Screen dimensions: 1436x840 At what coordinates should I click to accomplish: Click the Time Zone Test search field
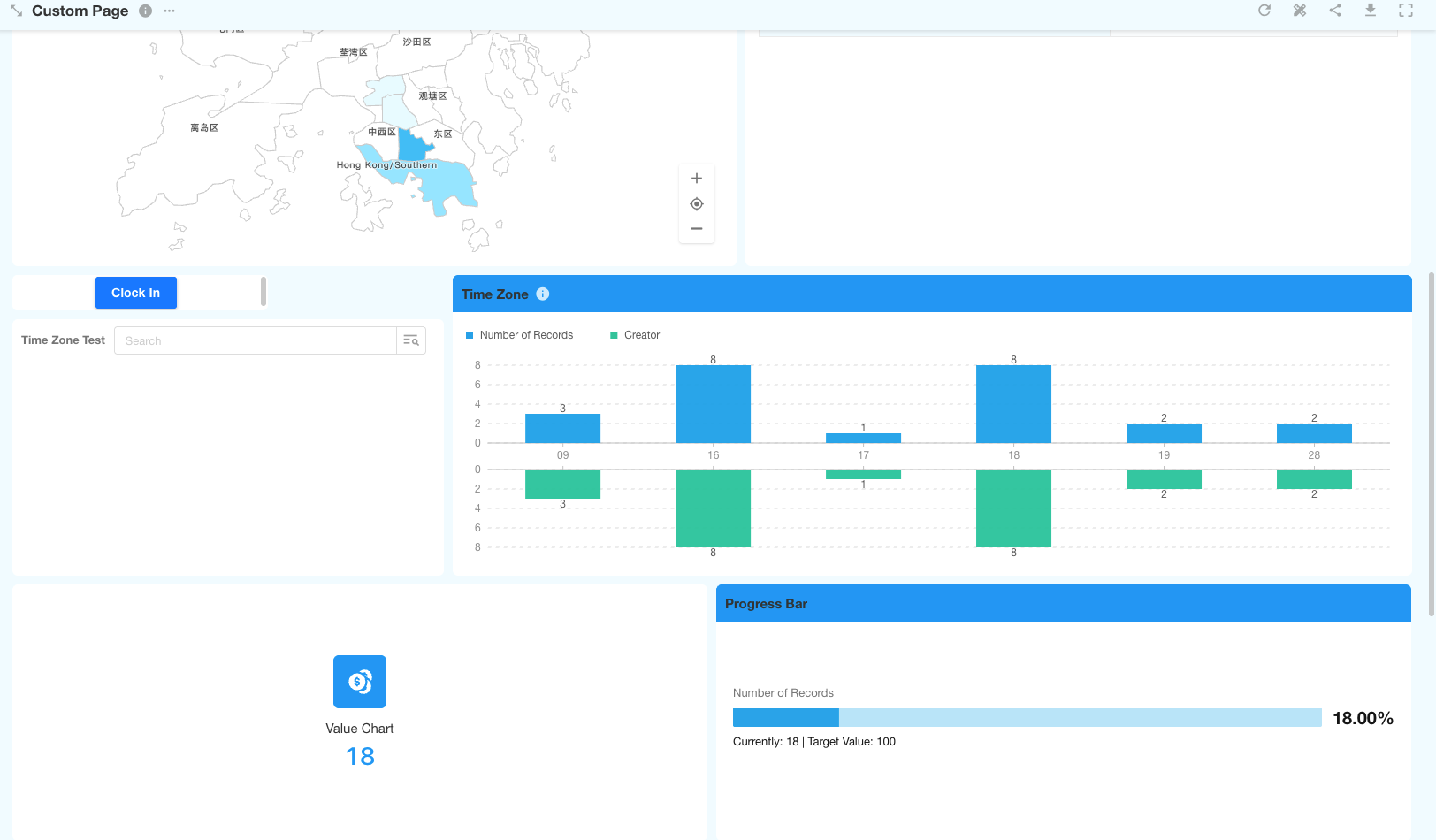pos(256,340)
